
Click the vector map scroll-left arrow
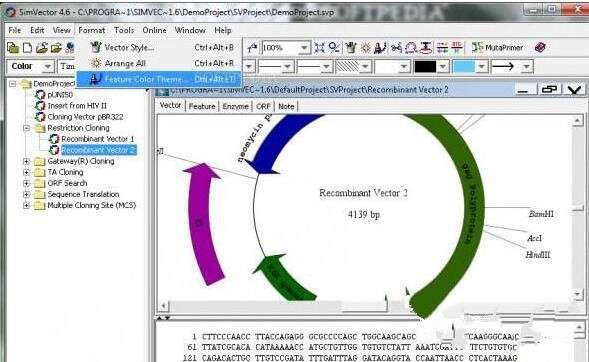tap(163, 306)
